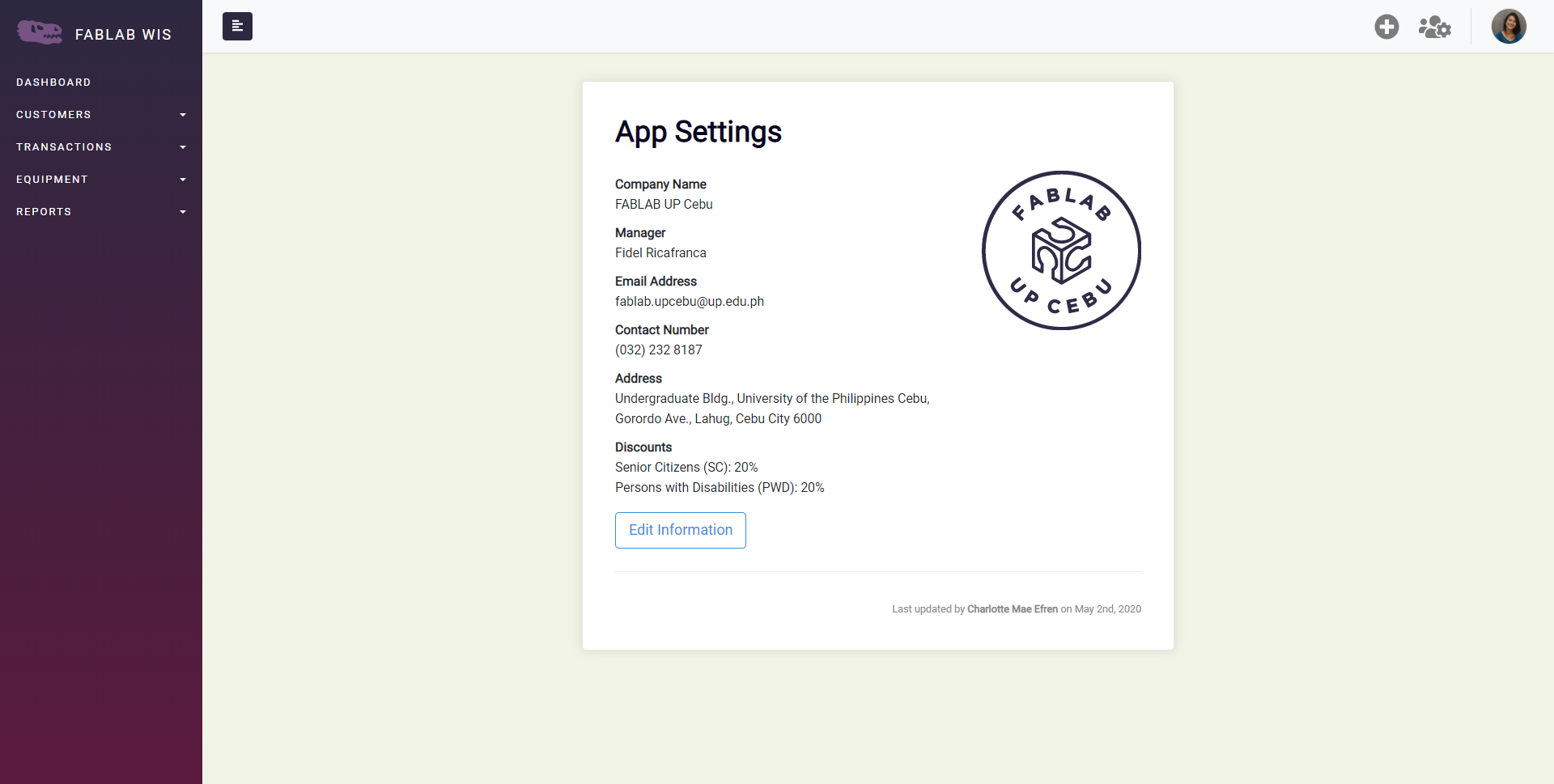Open the Reports menu item
Screen dimensions: 1554x784
pyautogui.click(x=101, y=212)
